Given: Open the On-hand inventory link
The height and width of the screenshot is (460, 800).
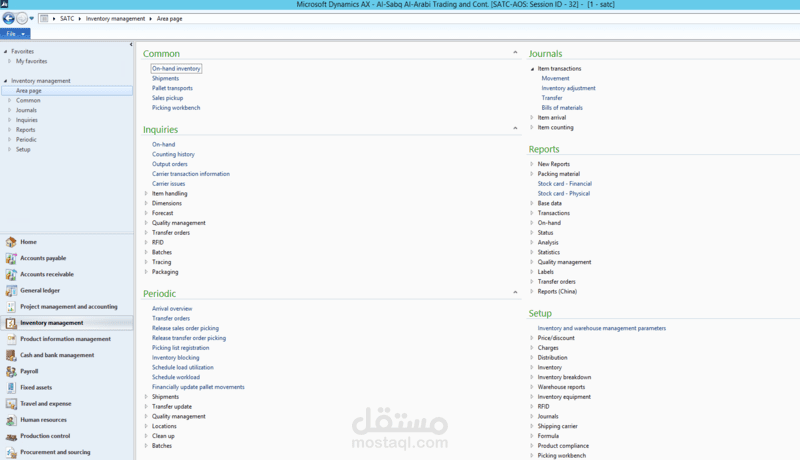Looking at the screenshot, I should (x=176, y=68).
